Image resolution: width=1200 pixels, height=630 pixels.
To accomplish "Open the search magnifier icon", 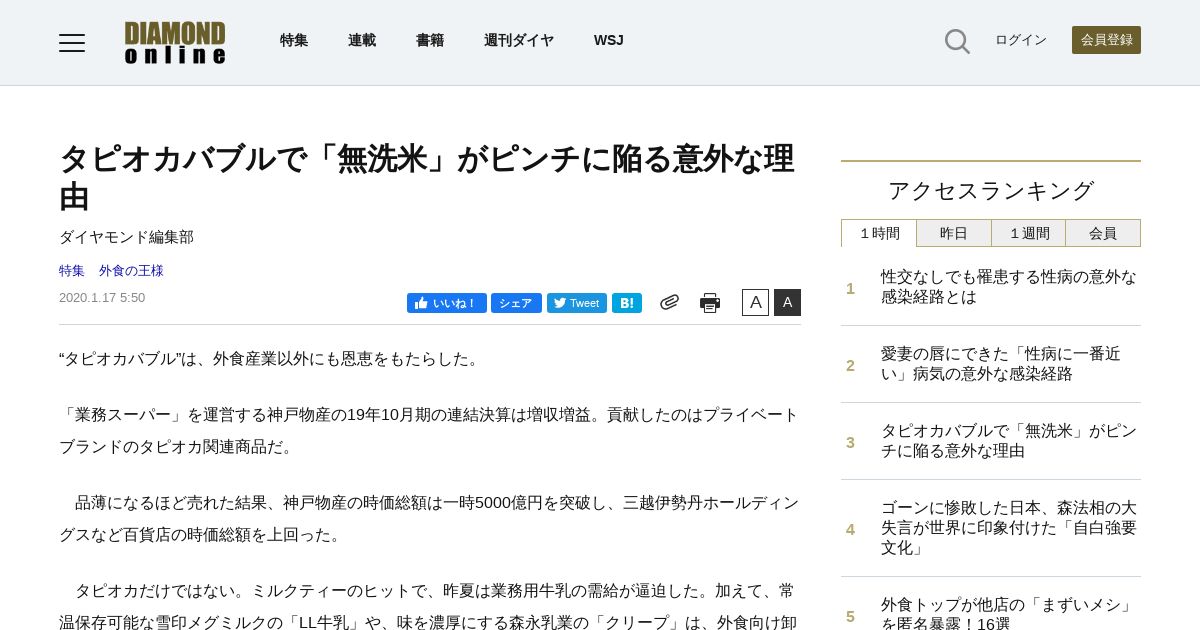I will [957, 41].
